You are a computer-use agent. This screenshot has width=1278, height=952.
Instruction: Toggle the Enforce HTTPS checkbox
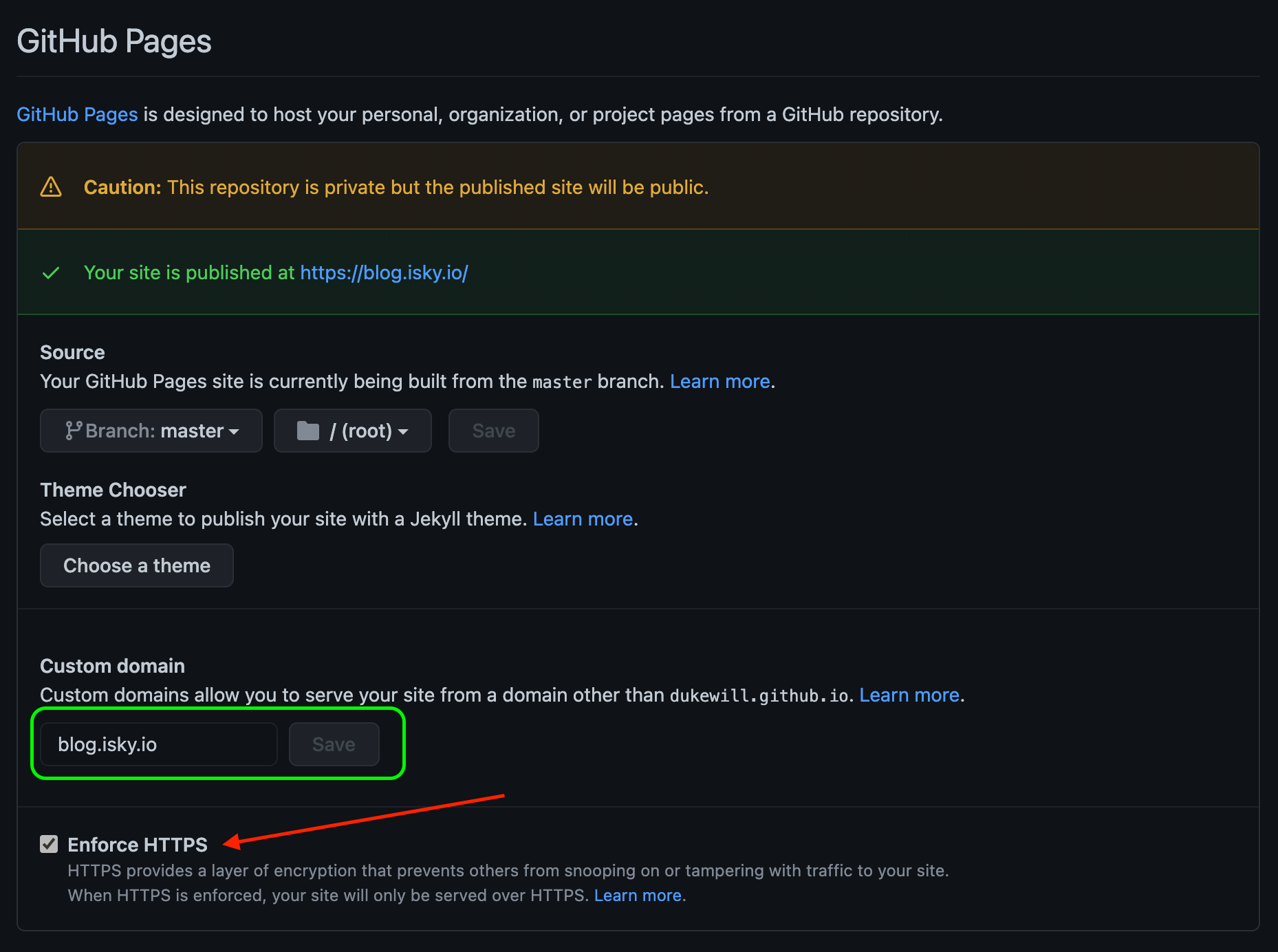49,844
